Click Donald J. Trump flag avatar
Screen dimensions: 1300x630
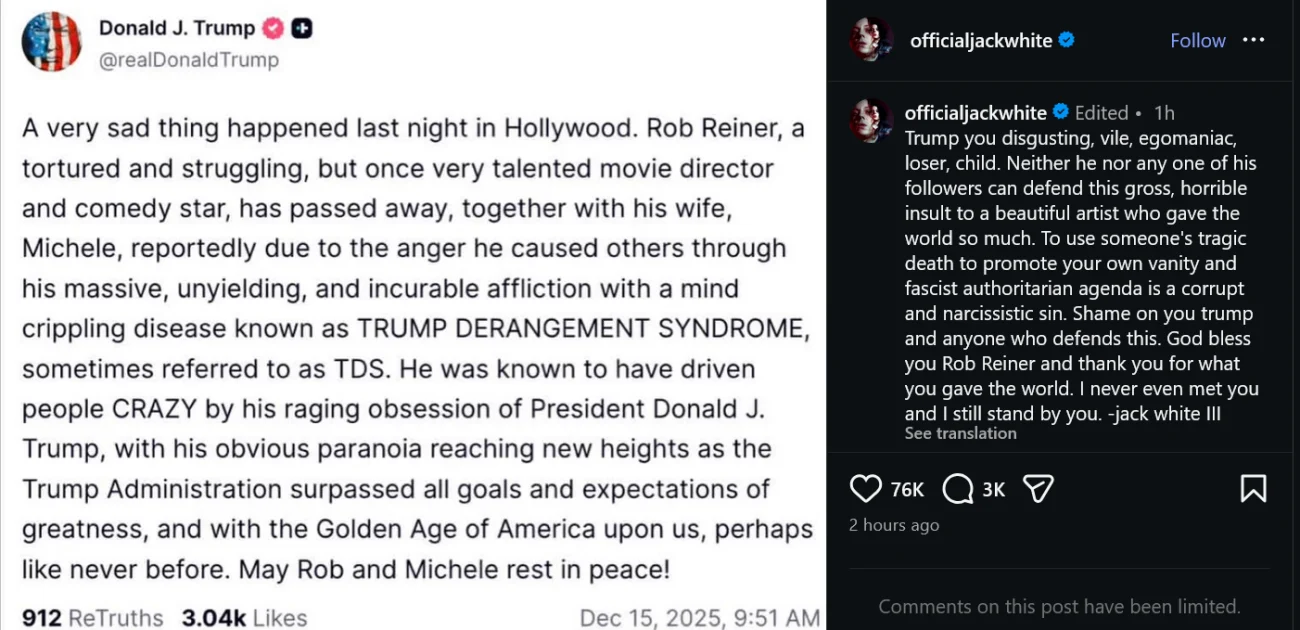[51, 42]
